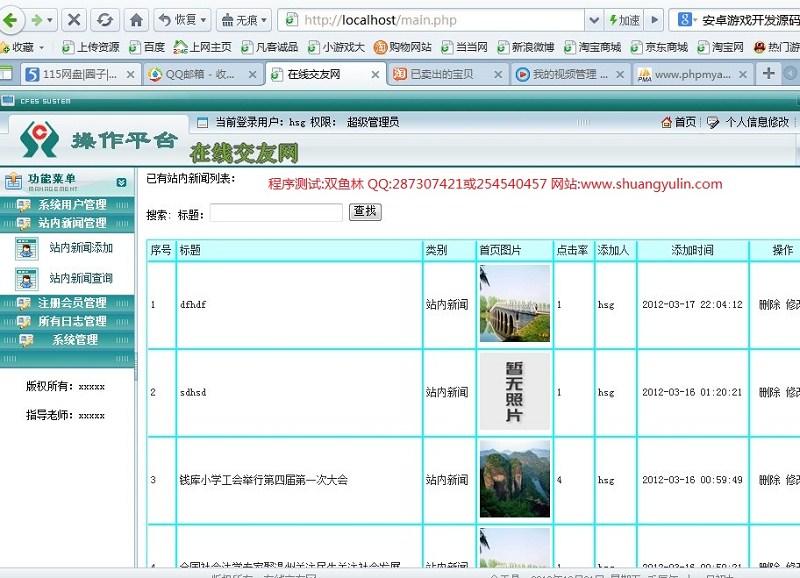Click the 首页 home link
This screenshot has height=578, width=800.
685,122
